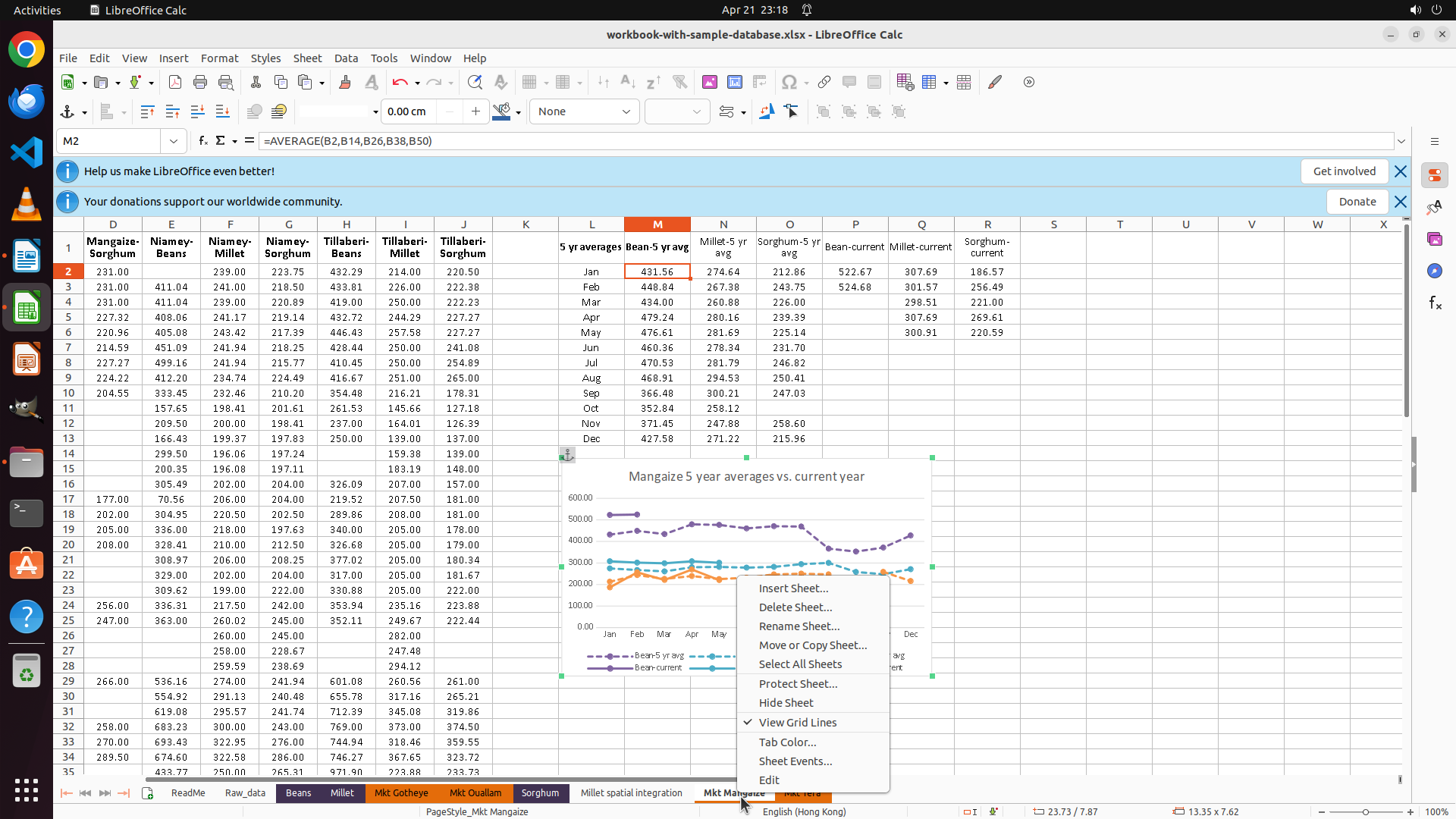Click the Insert Chart icon

point(735,83)
